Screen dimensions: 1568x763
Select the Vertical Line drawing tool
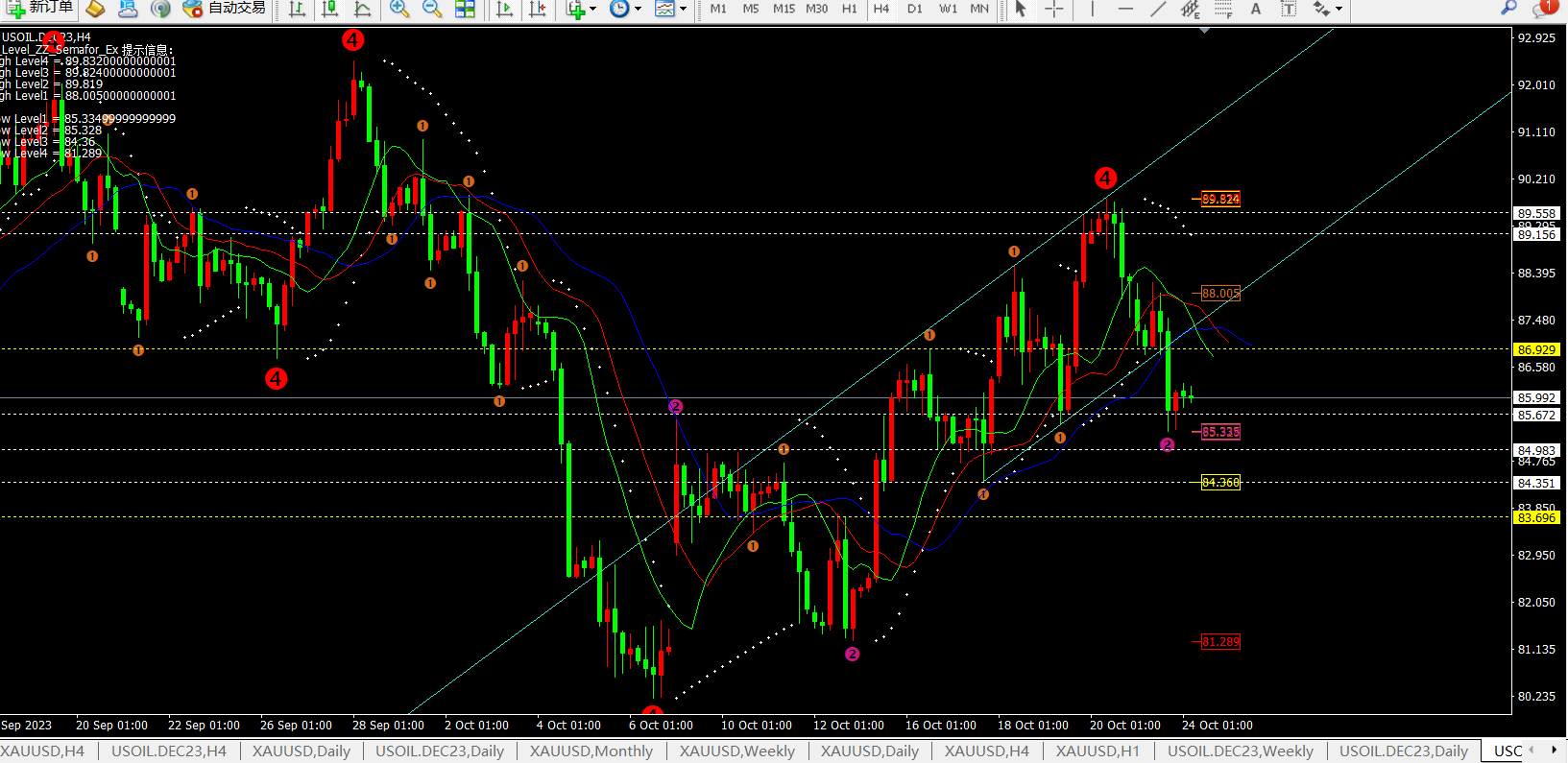coord(1093,9)
